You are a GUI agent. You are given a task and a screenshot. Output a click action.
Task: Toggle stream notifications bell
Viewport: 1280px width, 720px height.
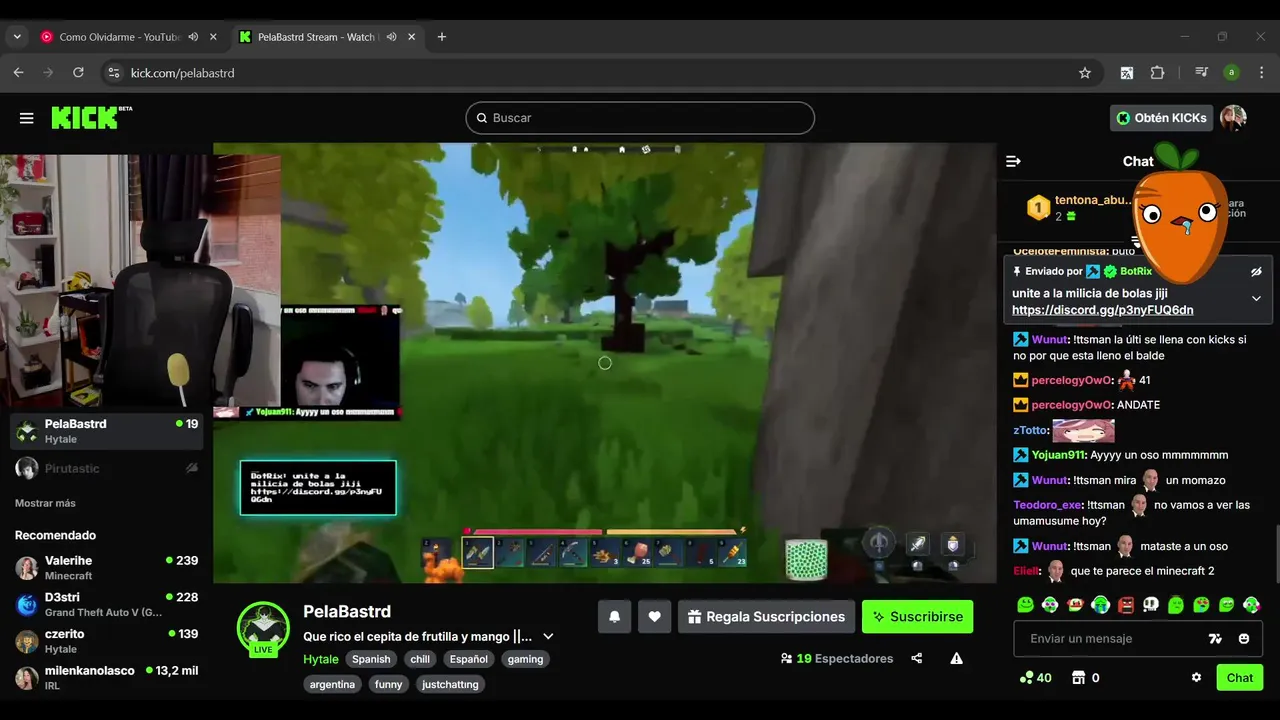[x=614, y=617]
